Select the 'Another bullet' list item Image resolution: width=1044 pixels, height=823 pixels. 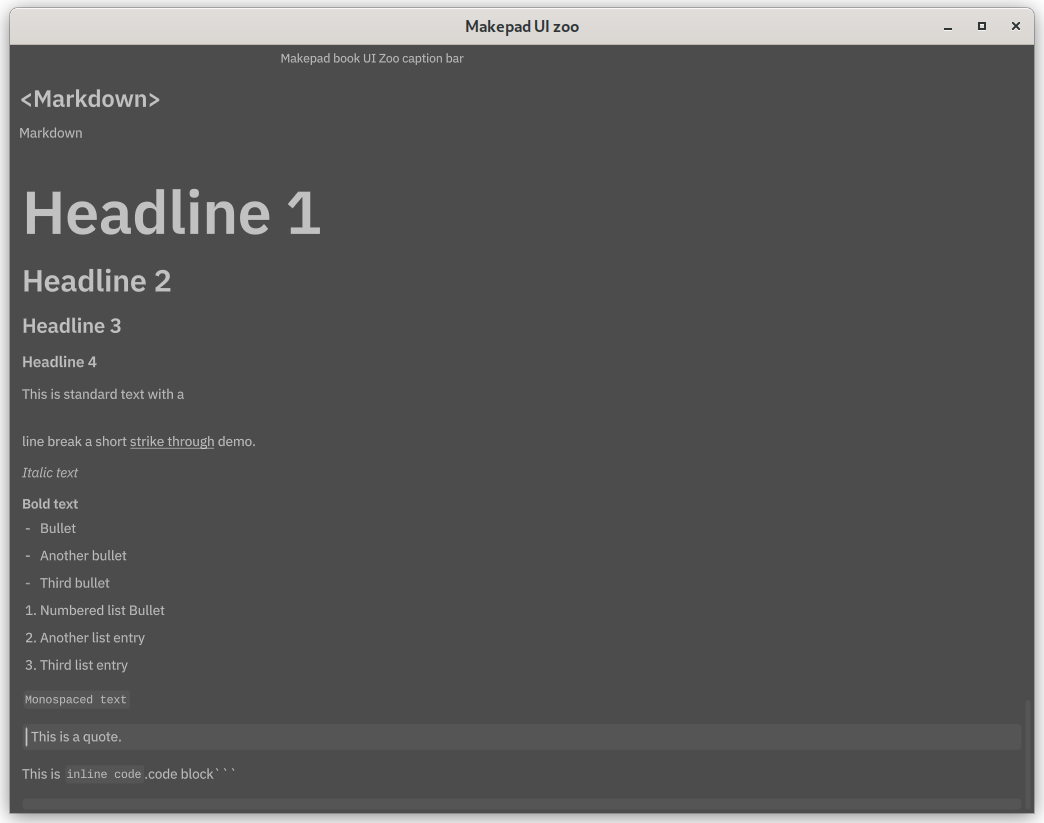point(83,555)
